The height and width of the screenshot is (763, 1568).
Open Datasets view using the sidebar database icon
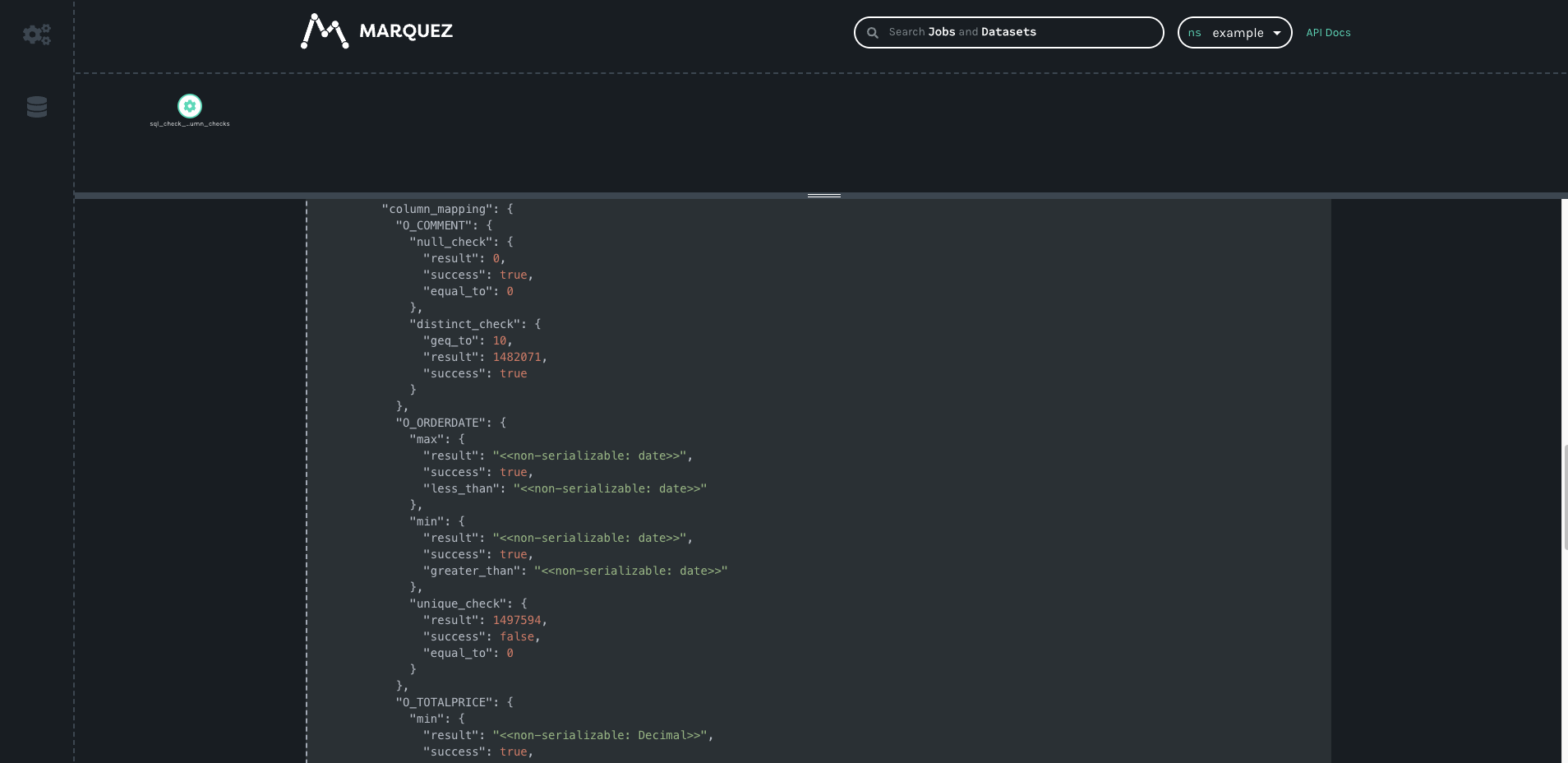coord(37,107)
